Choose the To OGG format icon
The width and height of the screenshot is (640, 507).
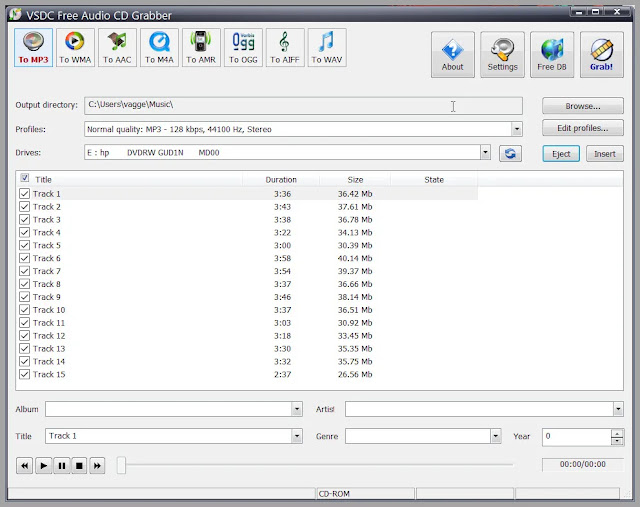tap(243, 47)
